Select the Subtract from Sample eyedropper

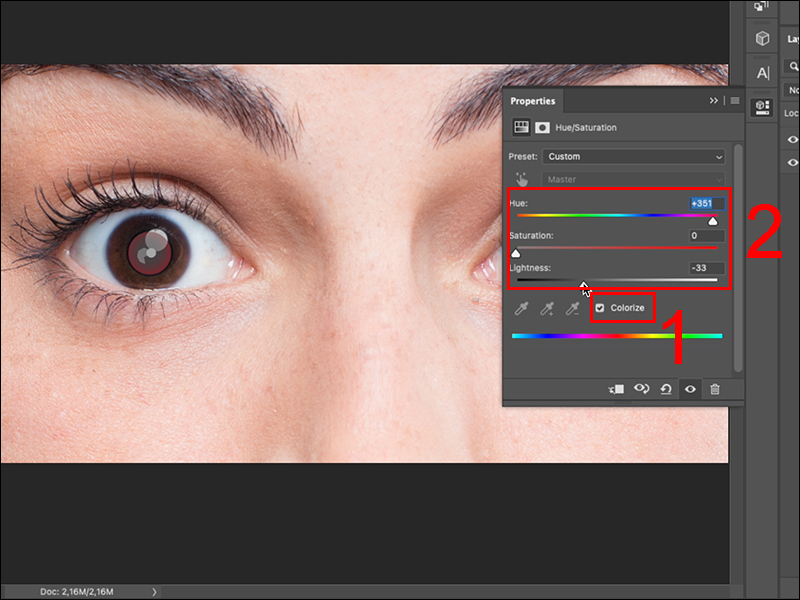[572, 308]
